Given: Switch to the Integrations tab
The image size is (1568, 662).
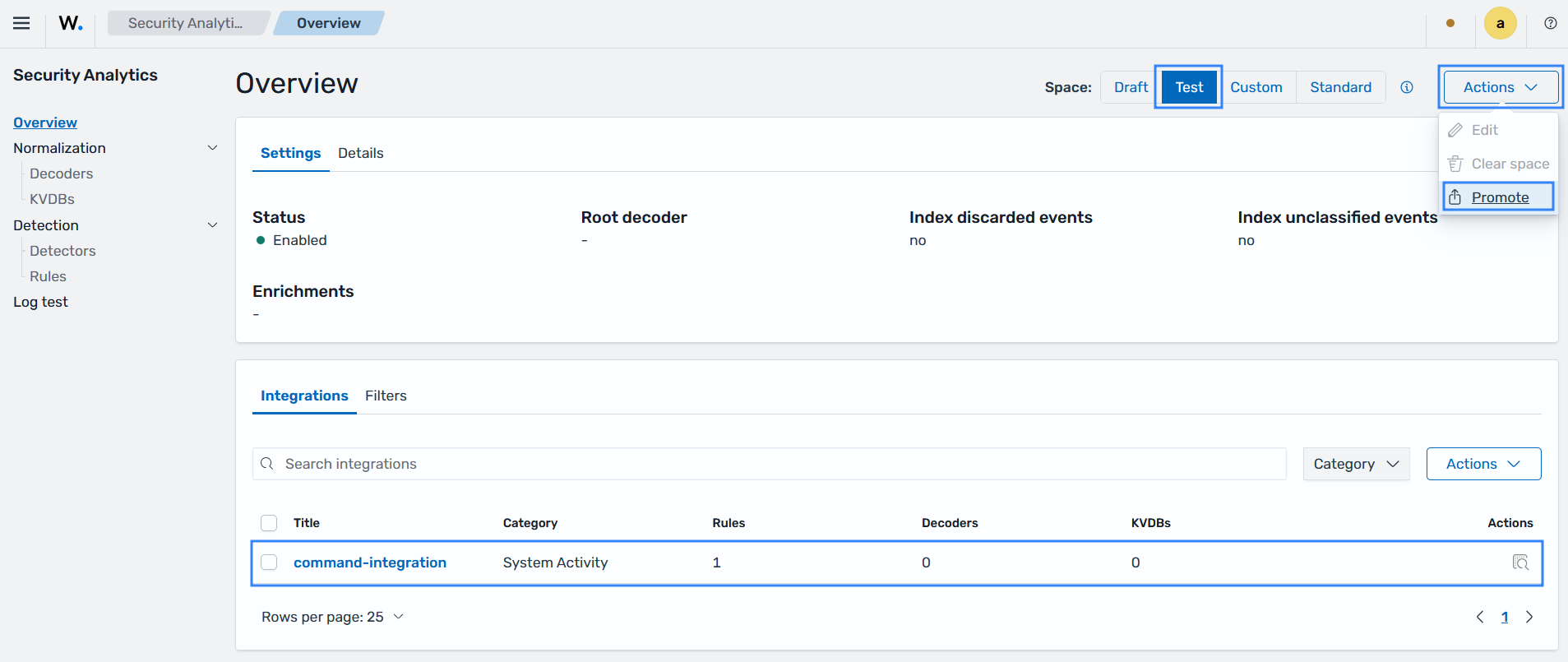Looking at the screenshot, I should (304, 396).
